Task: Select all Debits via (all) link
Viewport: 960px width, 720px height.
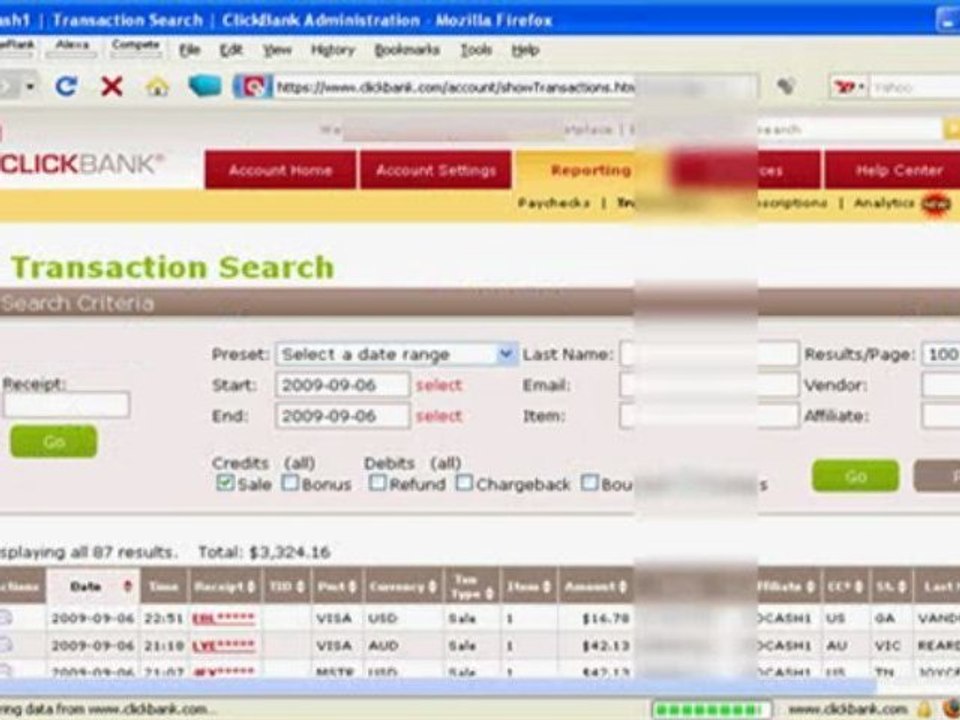Action: pos(445,463)
